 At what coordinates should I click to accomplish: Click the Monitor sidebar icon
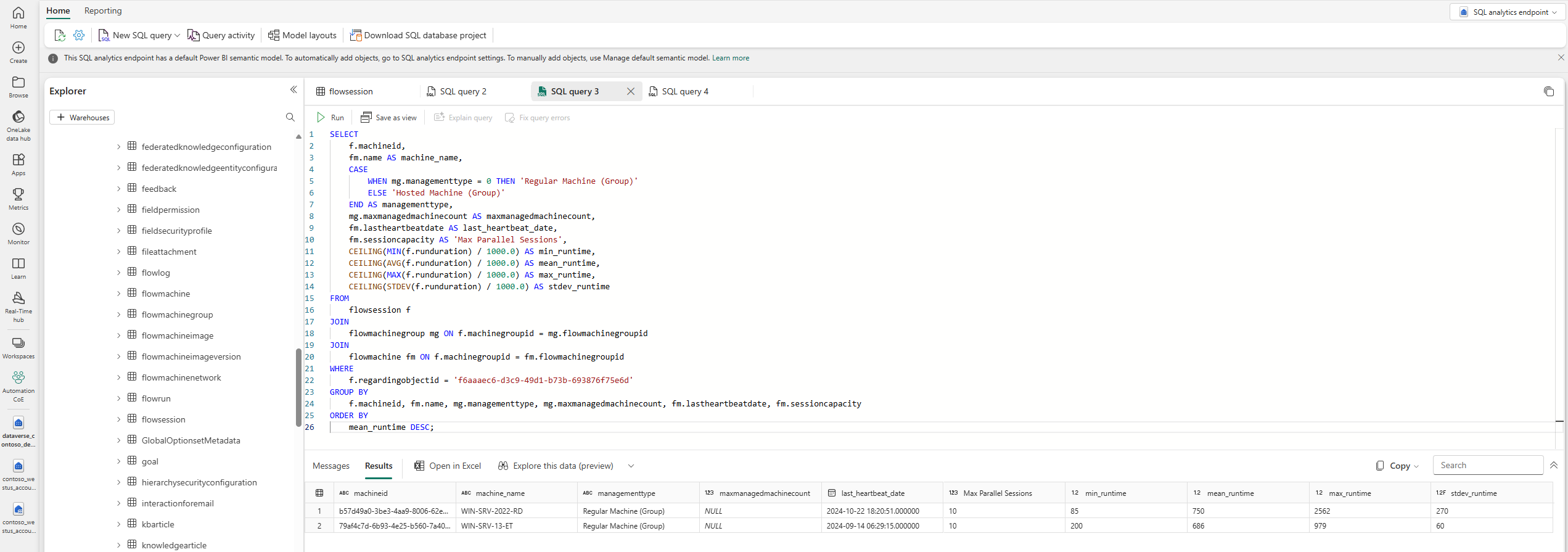[18, 233]
